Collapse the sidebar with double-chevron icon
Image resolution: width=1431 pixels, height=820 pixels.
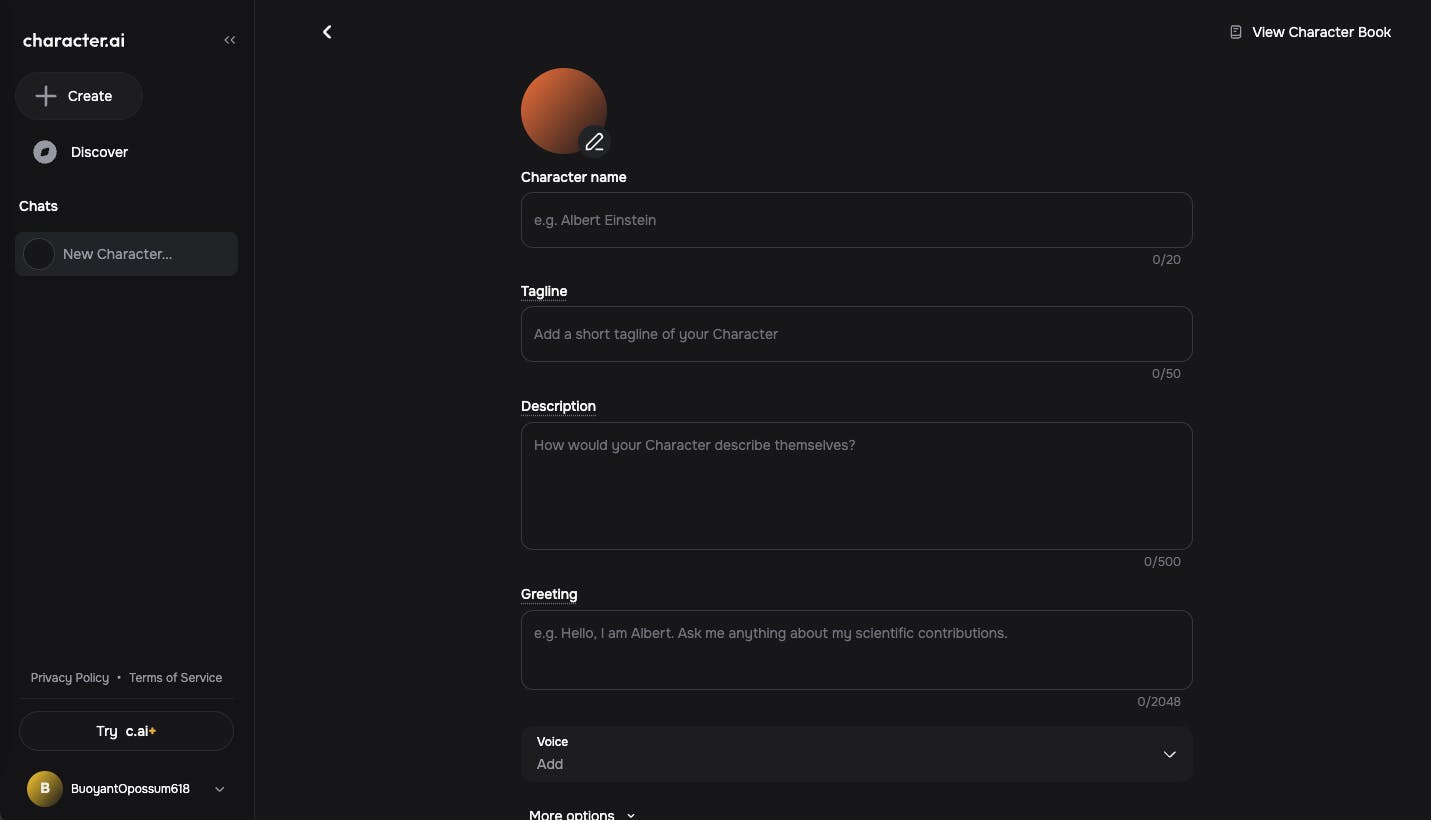(230, 40)
